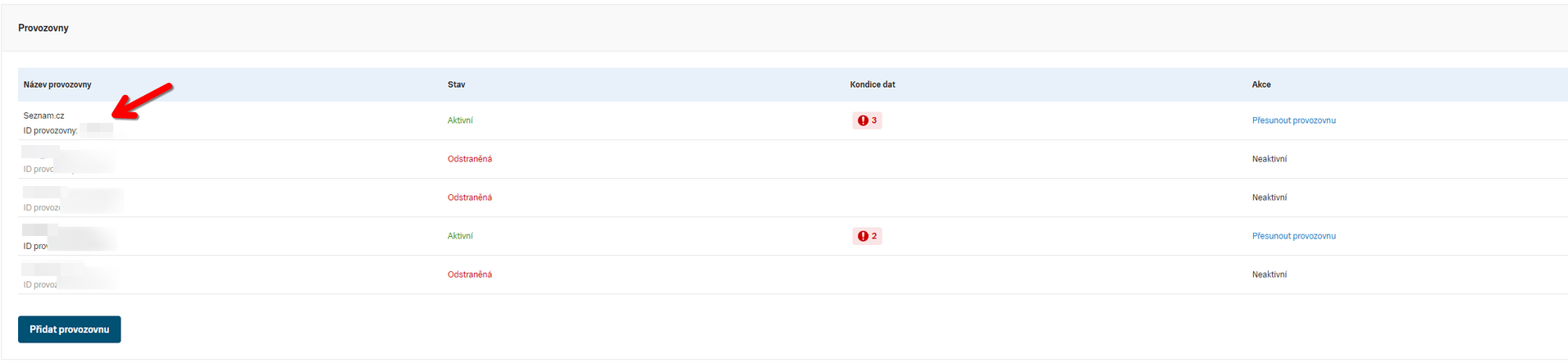Click the 'Akce' column header
The image size is (1568, 363).
[1260, 84]
